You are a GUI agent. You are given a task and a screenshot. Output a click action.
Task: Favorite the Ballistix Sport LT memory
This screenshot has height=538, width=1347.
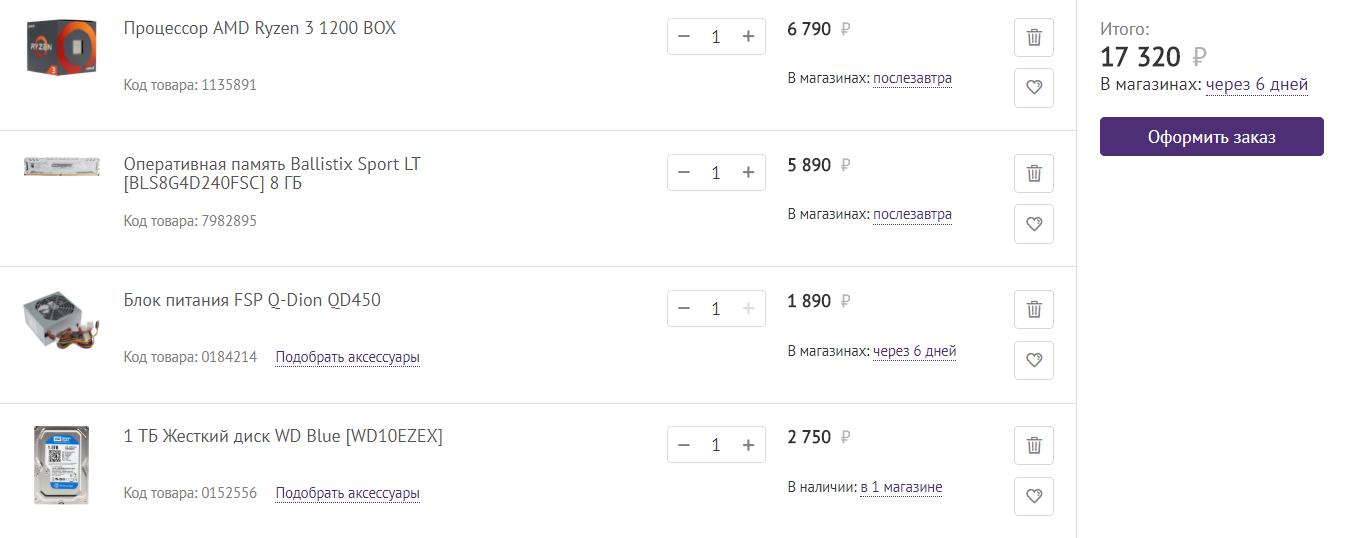[x=1034, y=224]
